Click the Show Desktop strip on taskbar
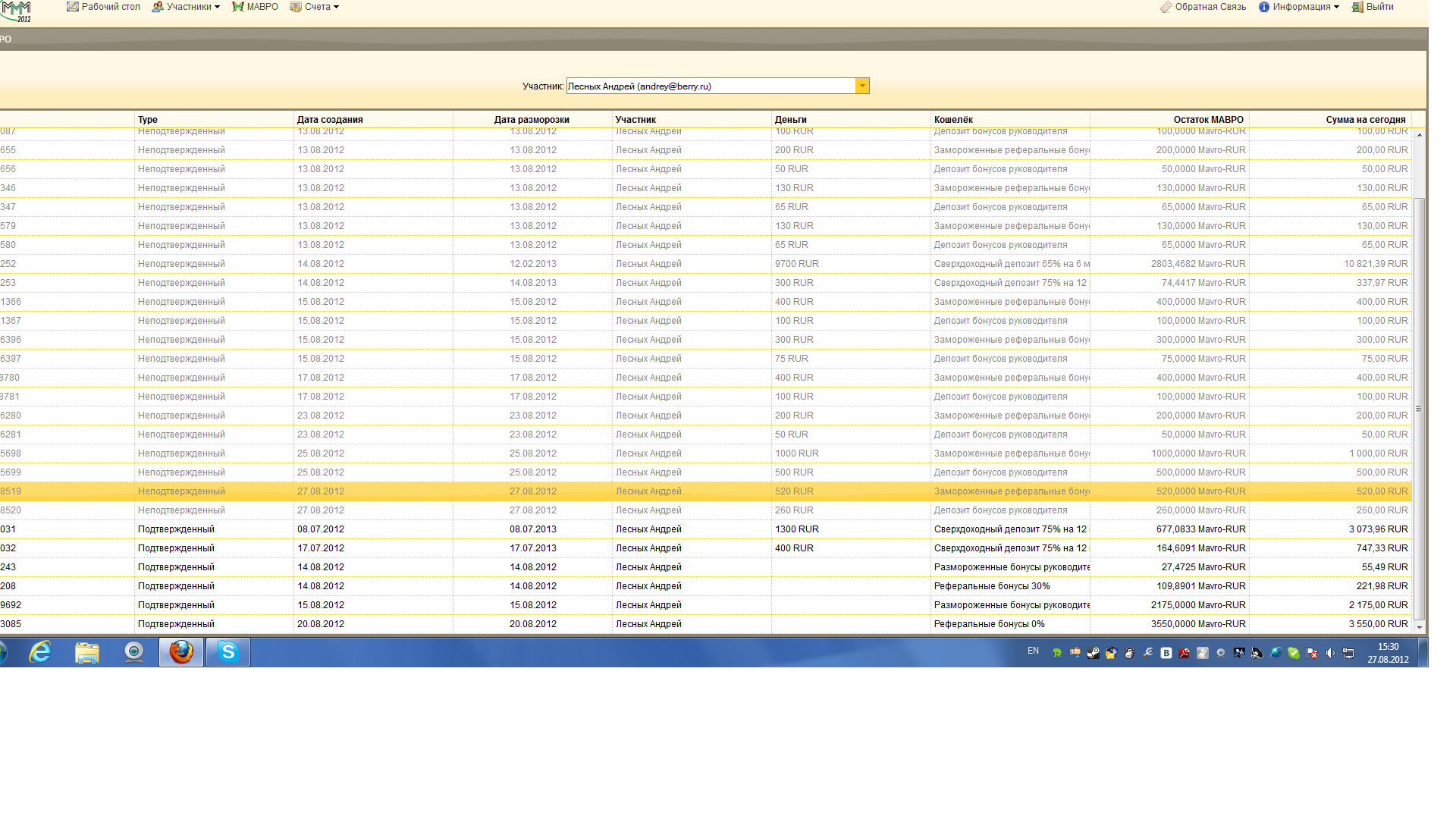This screenshot has height=819, width=1456. point(1423,652)
